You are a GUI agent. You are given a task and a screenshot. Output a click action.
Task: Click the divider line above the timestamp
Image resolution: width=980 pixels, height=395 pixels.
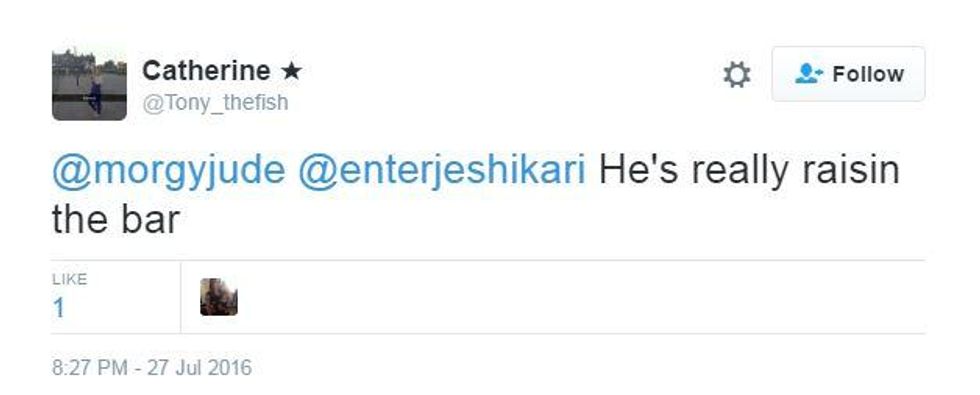[488, 334]
